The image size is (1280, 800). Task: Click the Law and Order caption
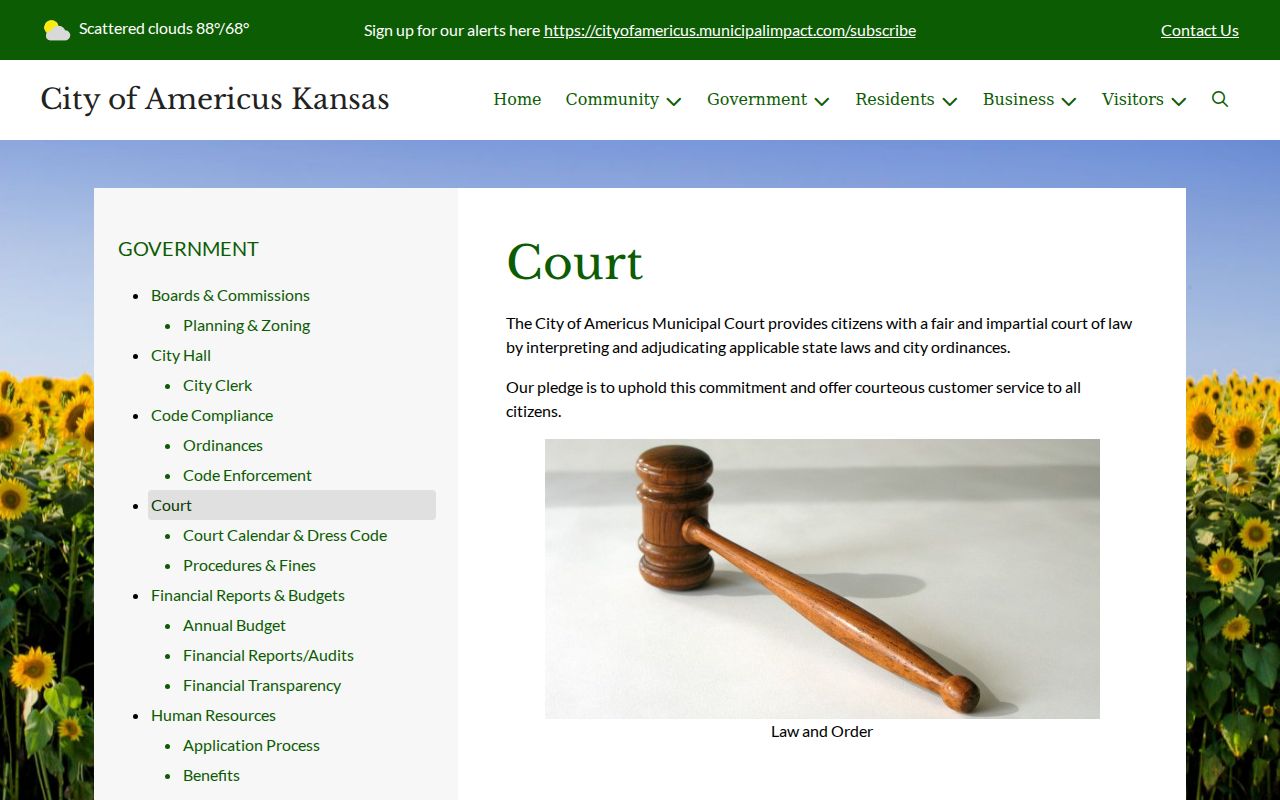(x=822, y=731)
